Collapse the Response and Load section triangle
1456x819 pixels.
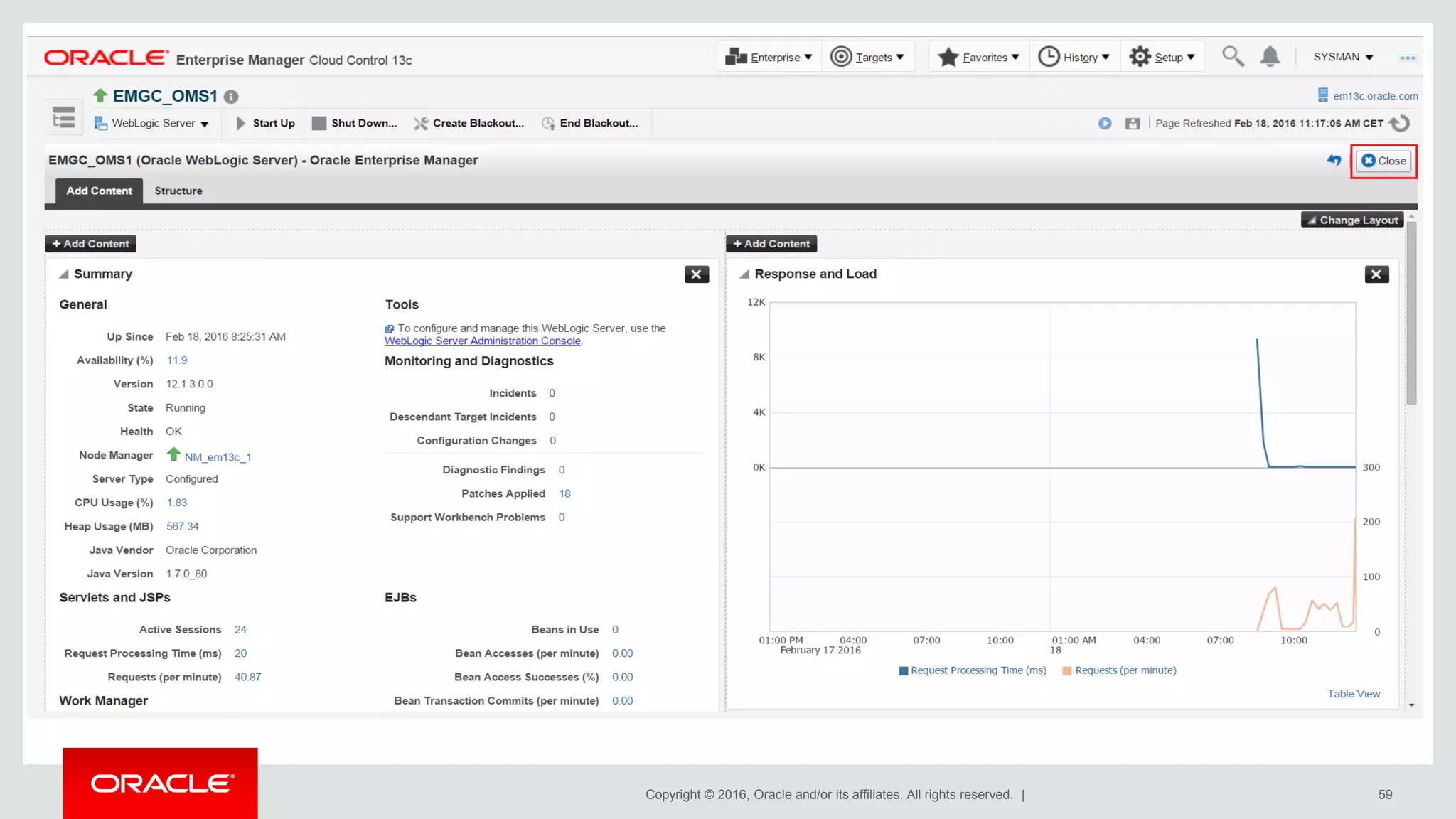(744, 274)
